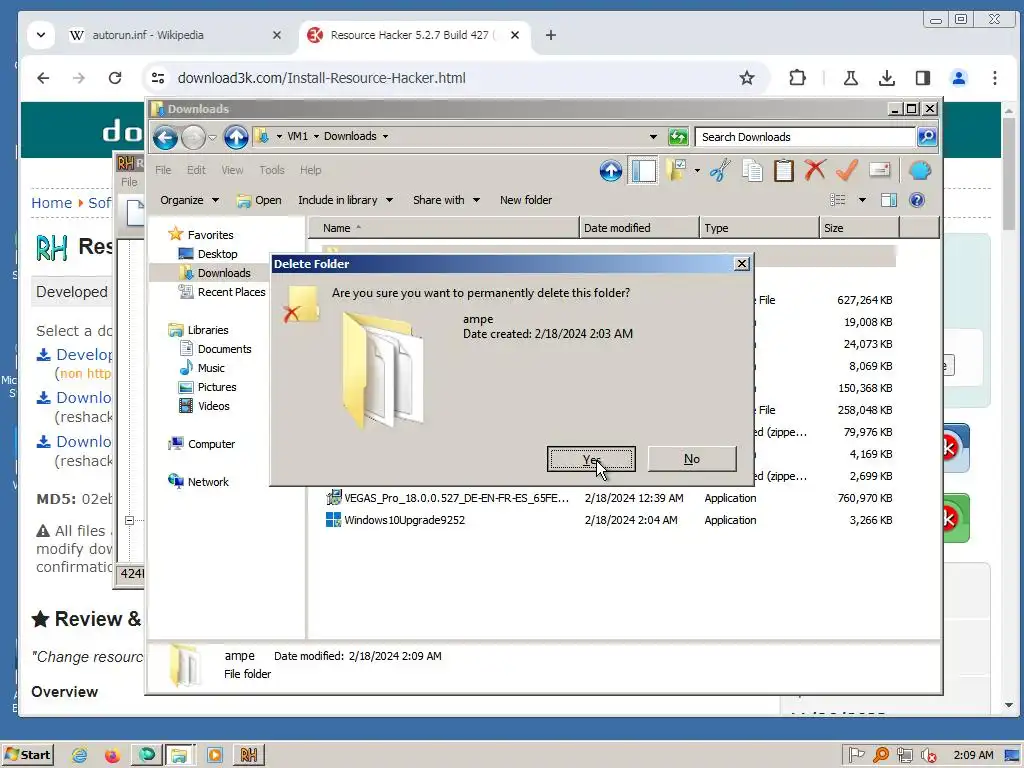Sort by the Type column header
Screen dimensions: 1024x768
tap(760, 228)
